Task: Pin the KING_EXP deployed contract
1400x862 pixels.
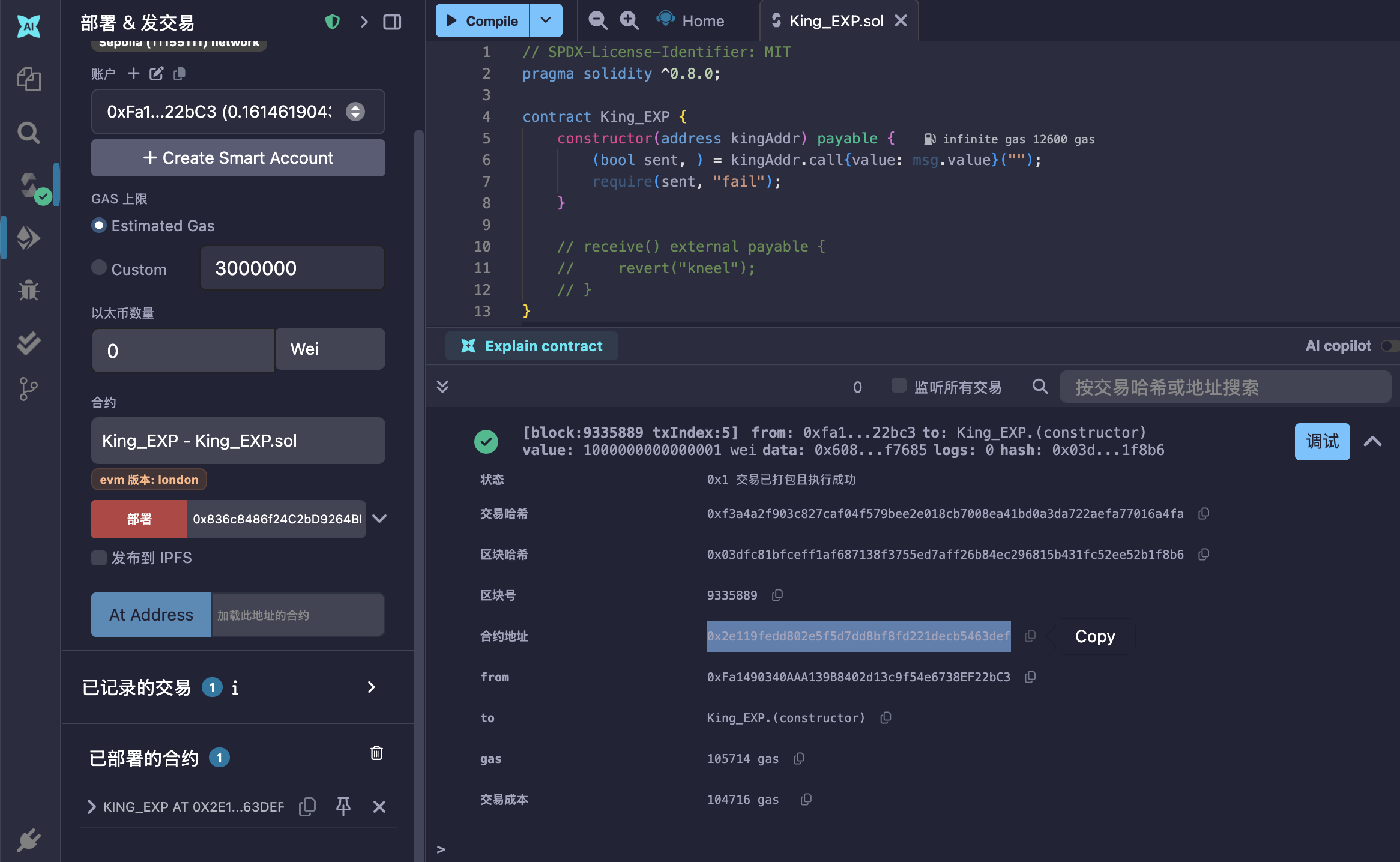Action: 343,806
